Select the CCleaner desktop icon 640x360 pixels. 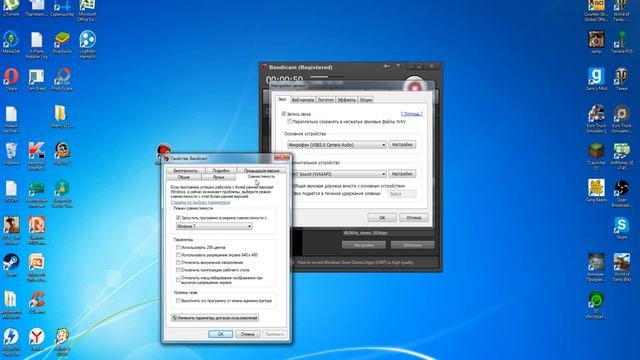tap(36, 302)
